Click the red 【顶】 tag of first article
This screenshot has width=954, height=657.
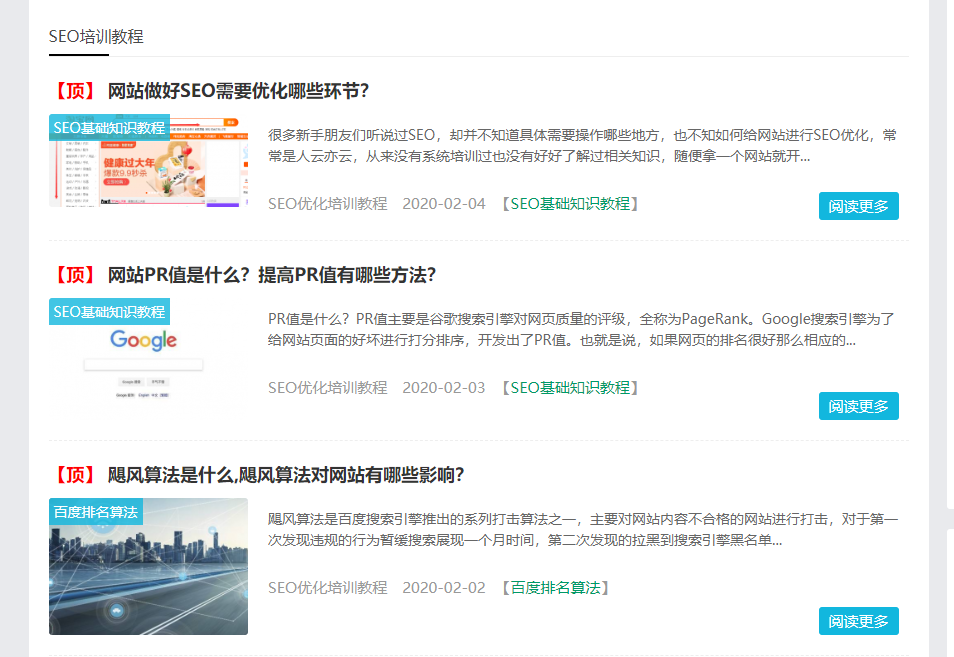(x=74, y=91)
